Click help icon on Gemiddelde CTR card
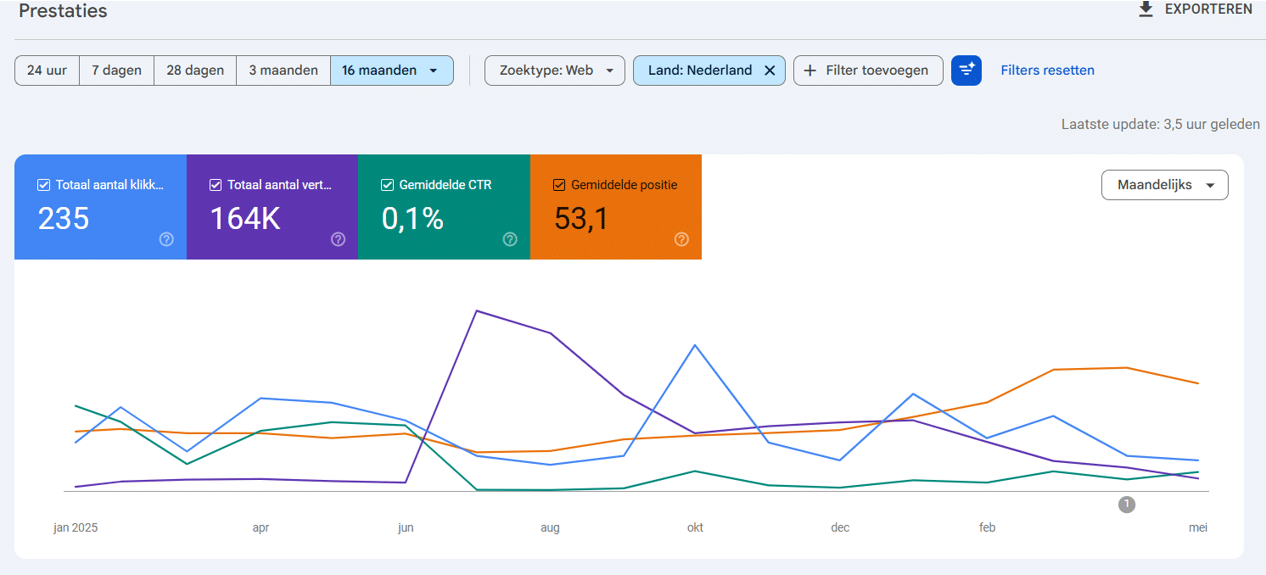This screenshot has width=1266, height=575. [510, 239]
